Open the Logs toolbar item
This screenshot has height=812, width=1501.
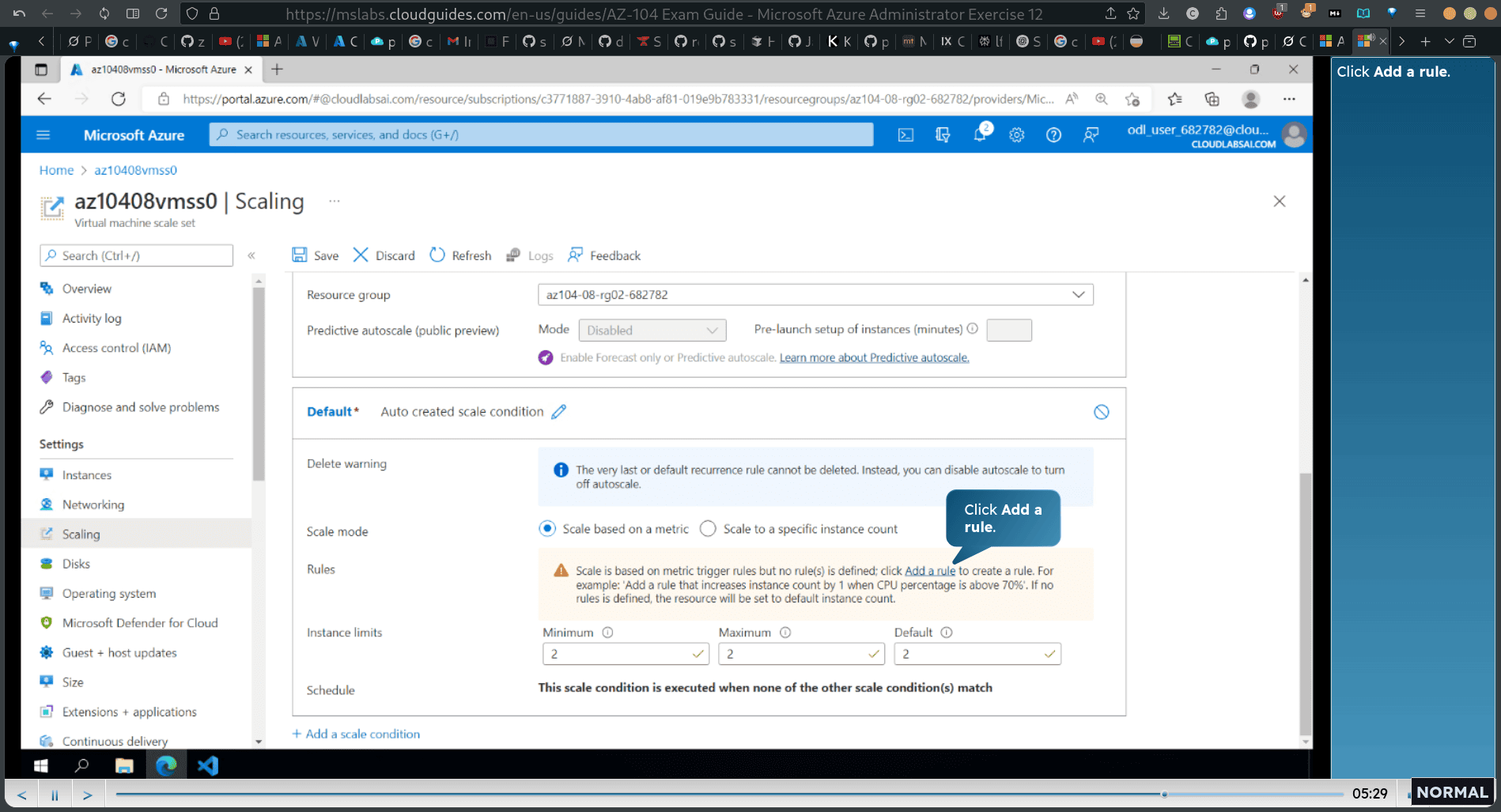[530, 255]
